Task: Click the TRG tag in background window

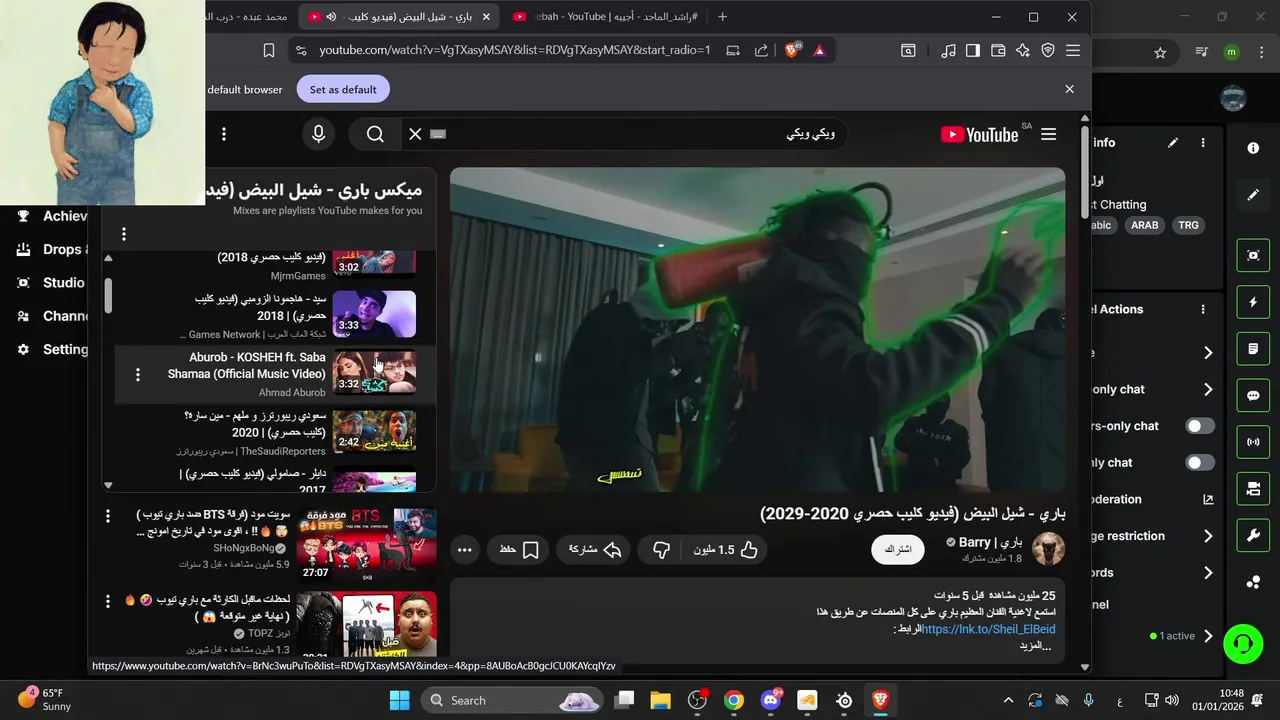Action: point(1188,225)
